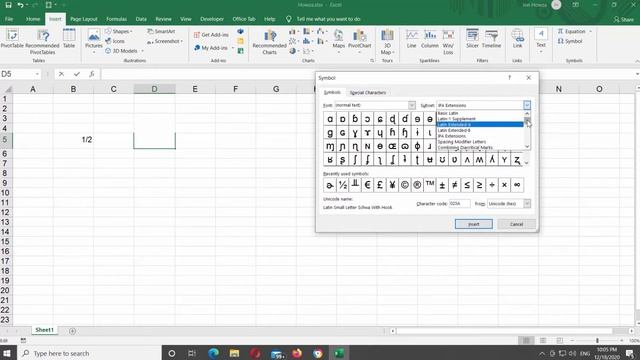This screenshot has height=360, width=640.
Task: Insert SmartArt graphic
Action: (161, 31)
